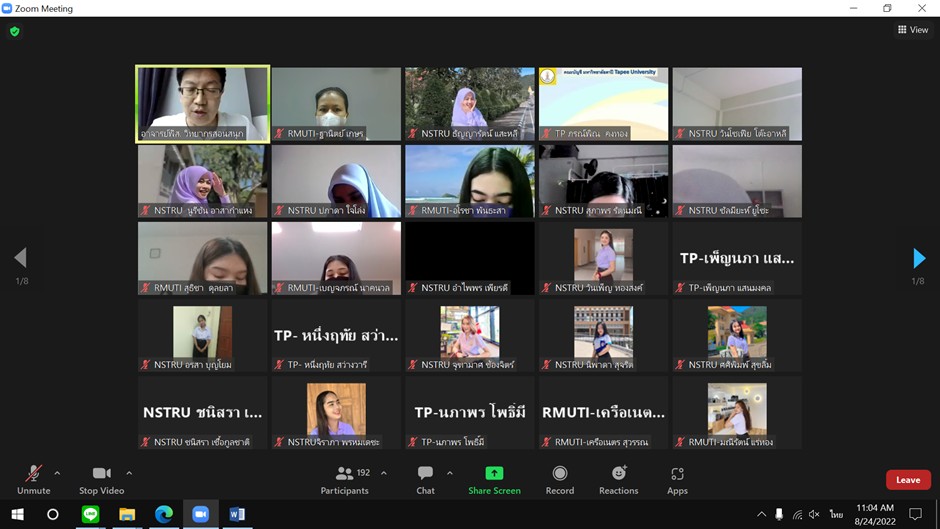The height and width of the screenshot is (529, 940).
Task: Click the red Leave button
Action: [x=907, y=480]
